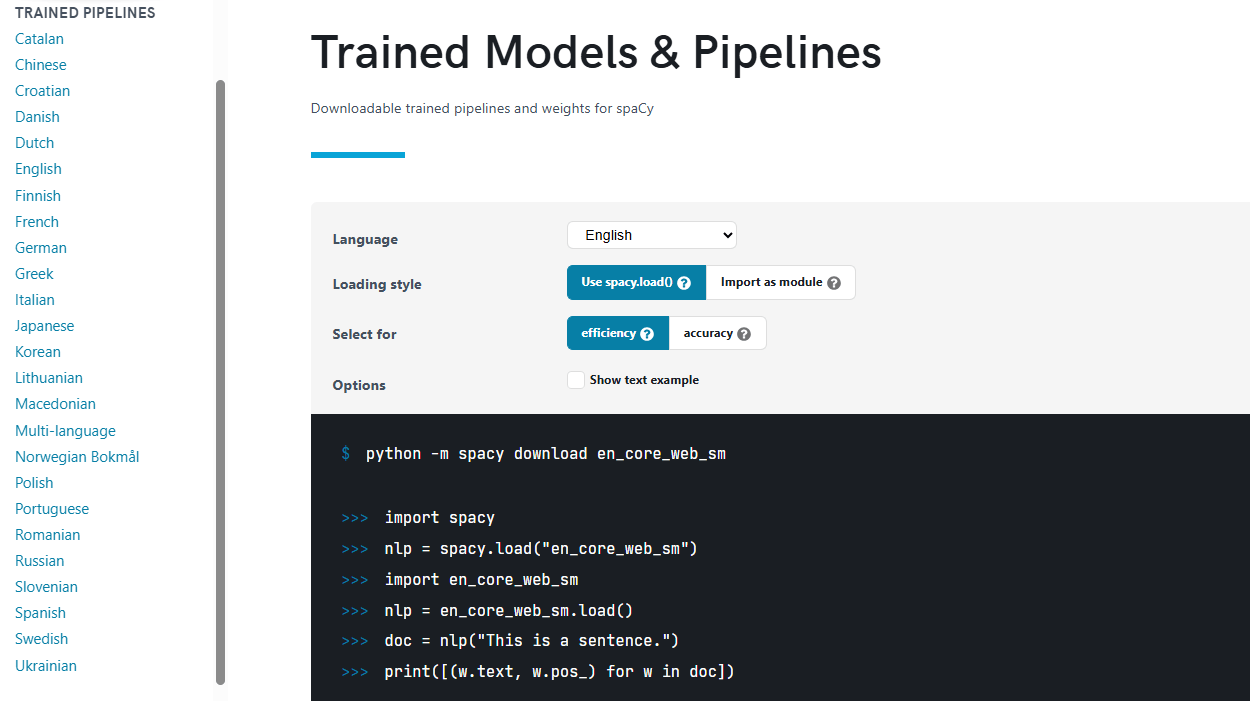Click the TRAINED PIPELINES sidebar header
The width and height of the screenshot is (1250, 701).
[85, 13]
